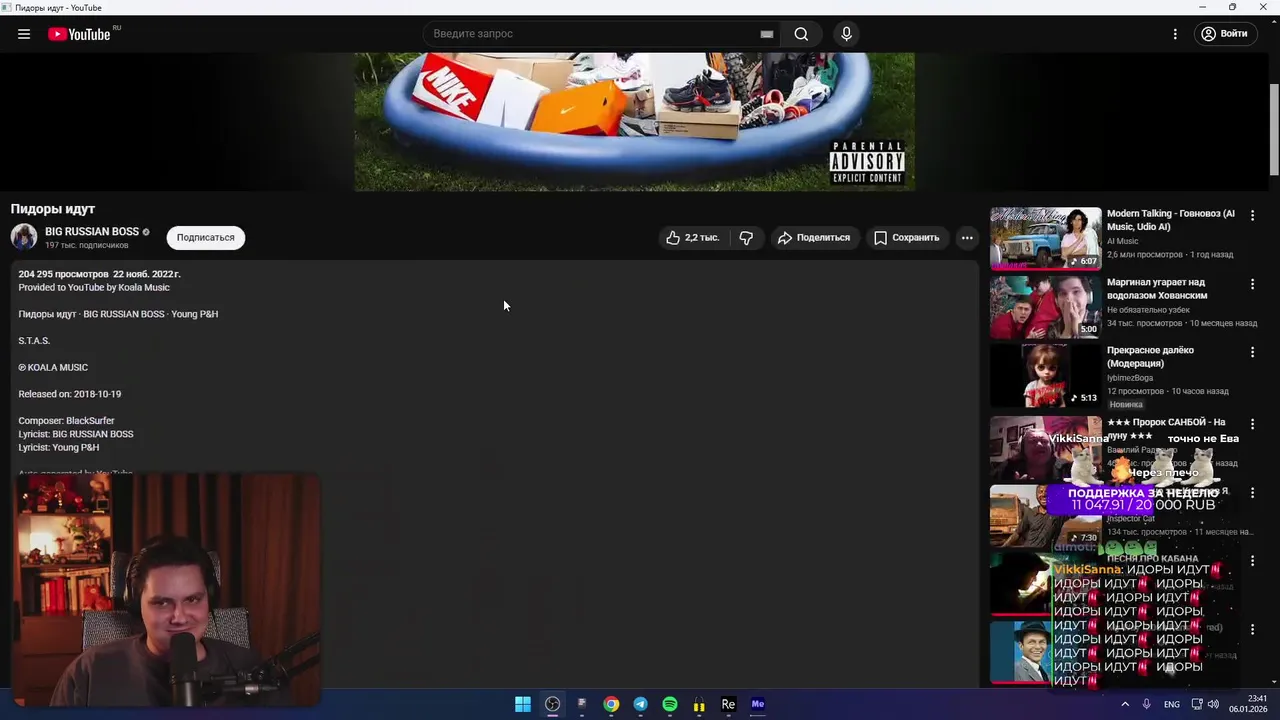Image resolution: width=1280 pixels, height=720 pixels.
Task: Open the "Прекрасное далёко" video thumbnail
Action: pyautogui.click(x=1045, y=376)
